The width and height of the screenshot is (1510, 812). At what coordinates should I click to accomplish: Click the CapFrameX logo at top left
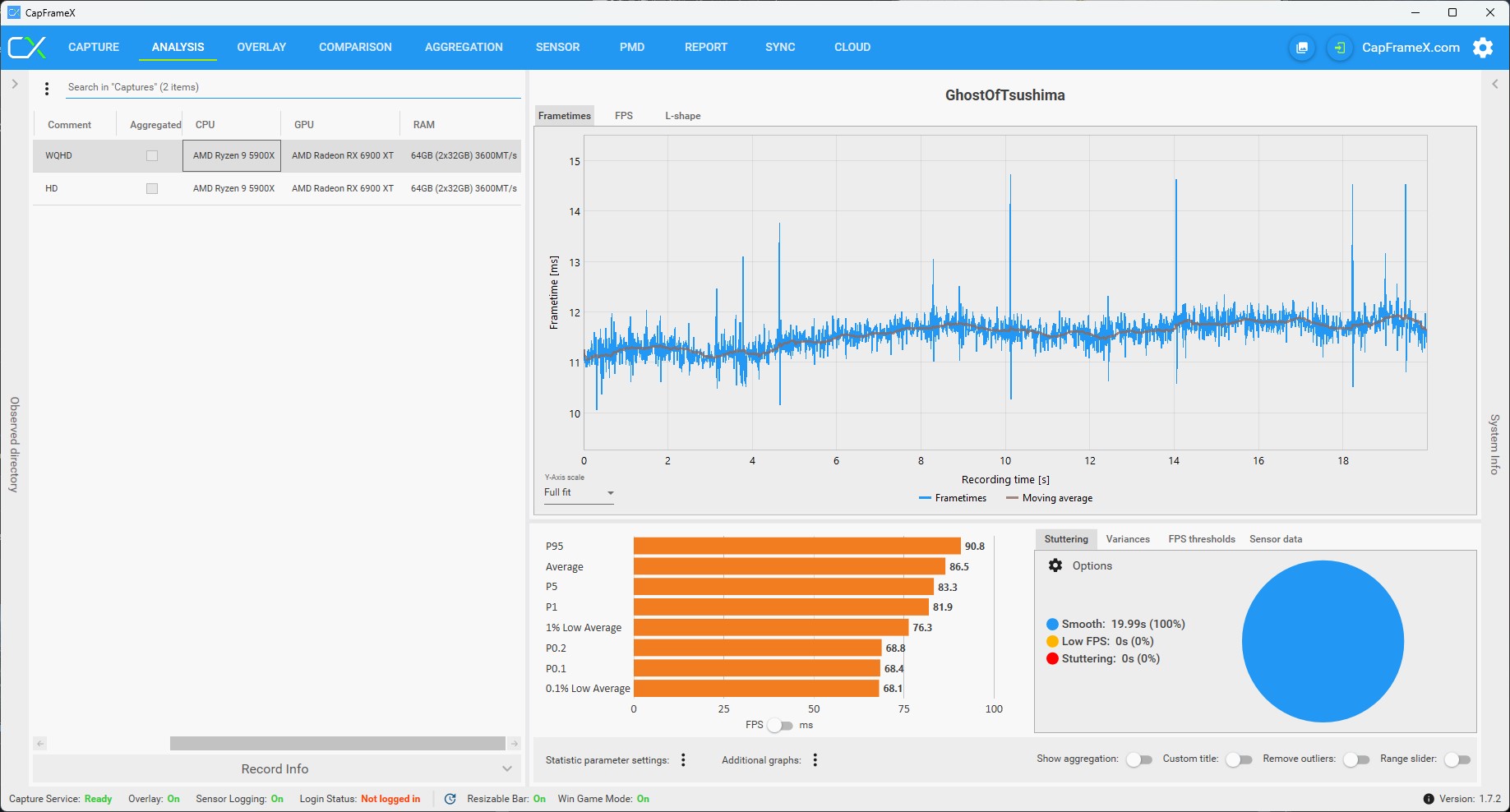pos(27,48)
